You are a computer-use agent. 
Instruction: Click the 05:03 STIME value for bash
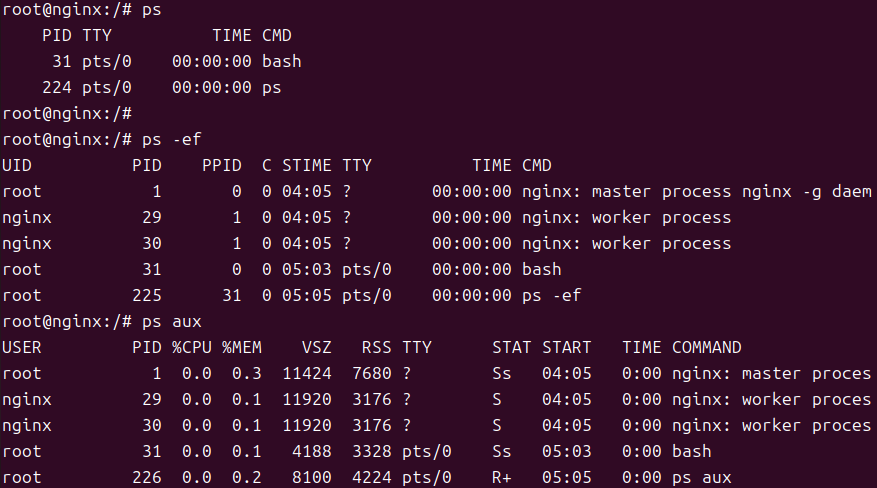pos(307,269)
